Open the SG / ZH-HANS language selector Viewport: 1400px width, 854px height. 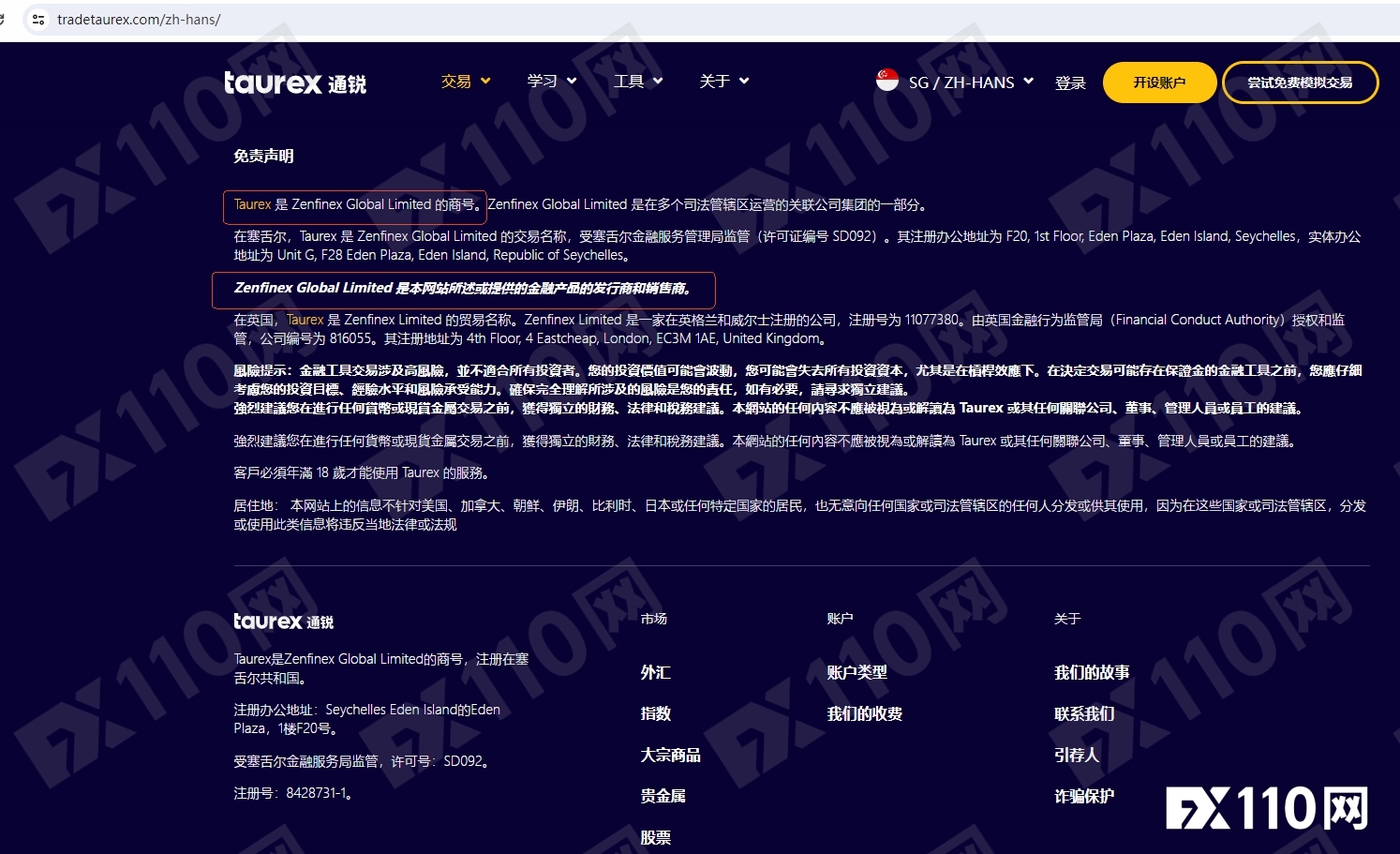[x=971, y=82]
